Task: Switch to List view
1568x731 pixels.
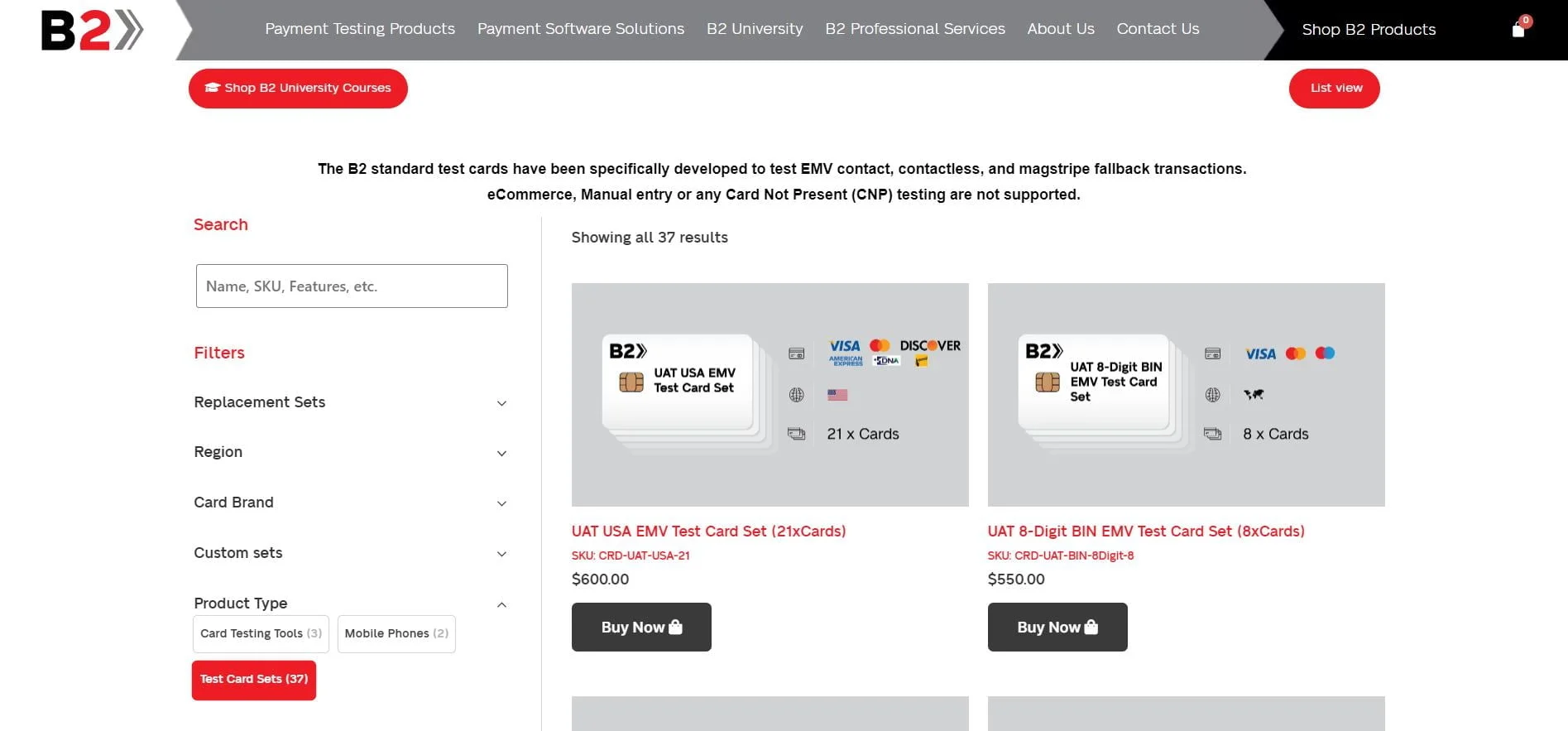Action: (1334, 88)
